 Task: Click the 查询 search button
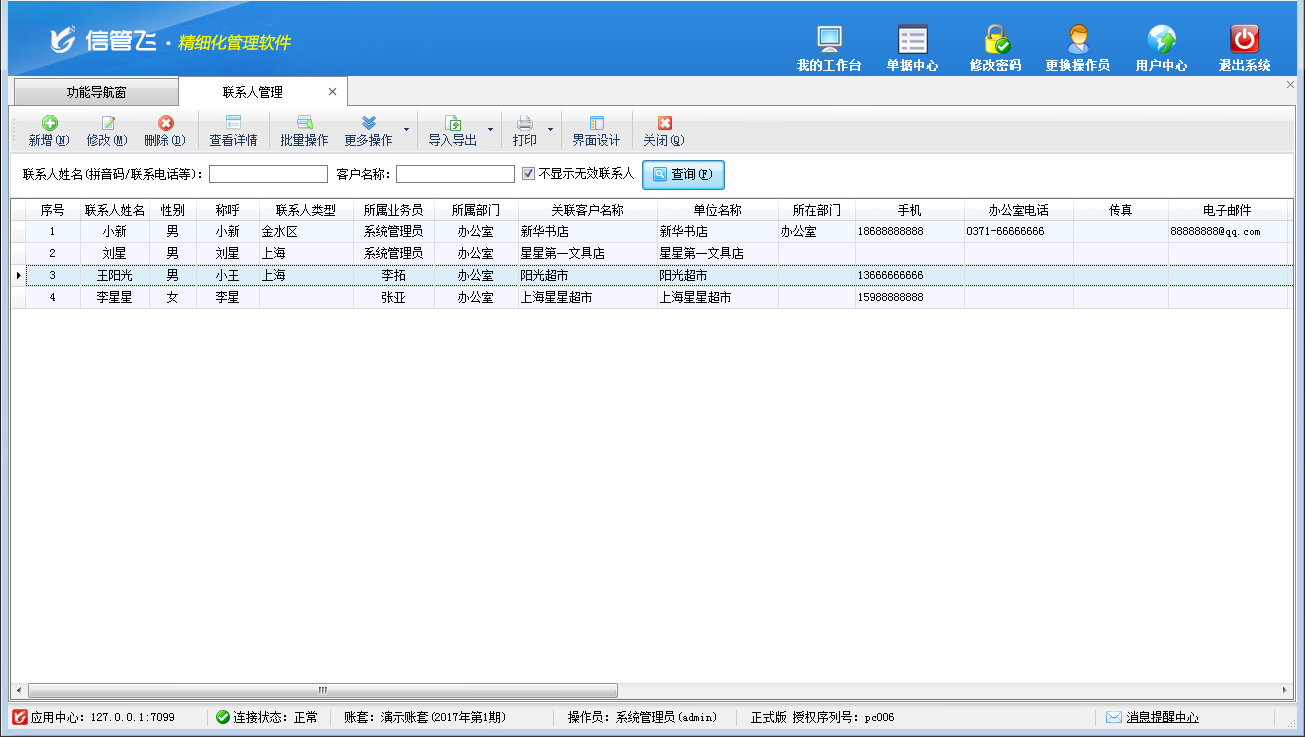coord(683,175)
